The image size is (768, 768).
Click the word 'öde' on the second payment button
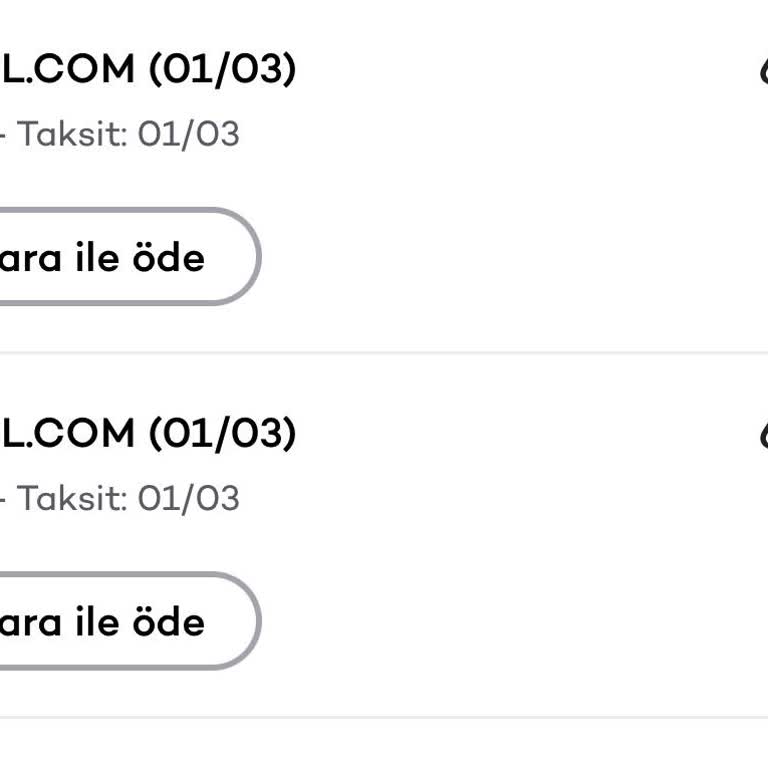(167, 622)
